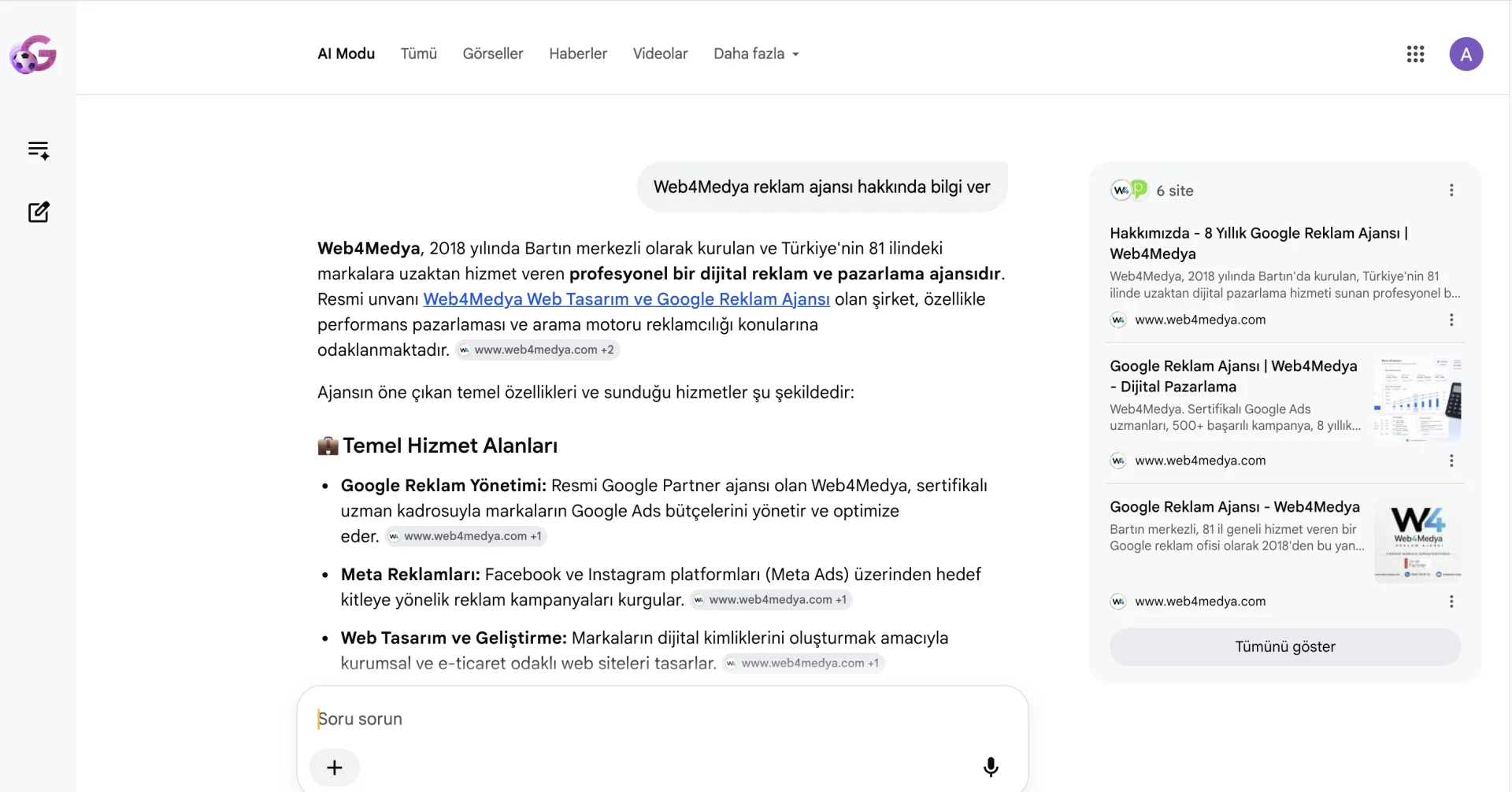Click the Temel Hizmet Alanları heading

[x=437, y=446]
